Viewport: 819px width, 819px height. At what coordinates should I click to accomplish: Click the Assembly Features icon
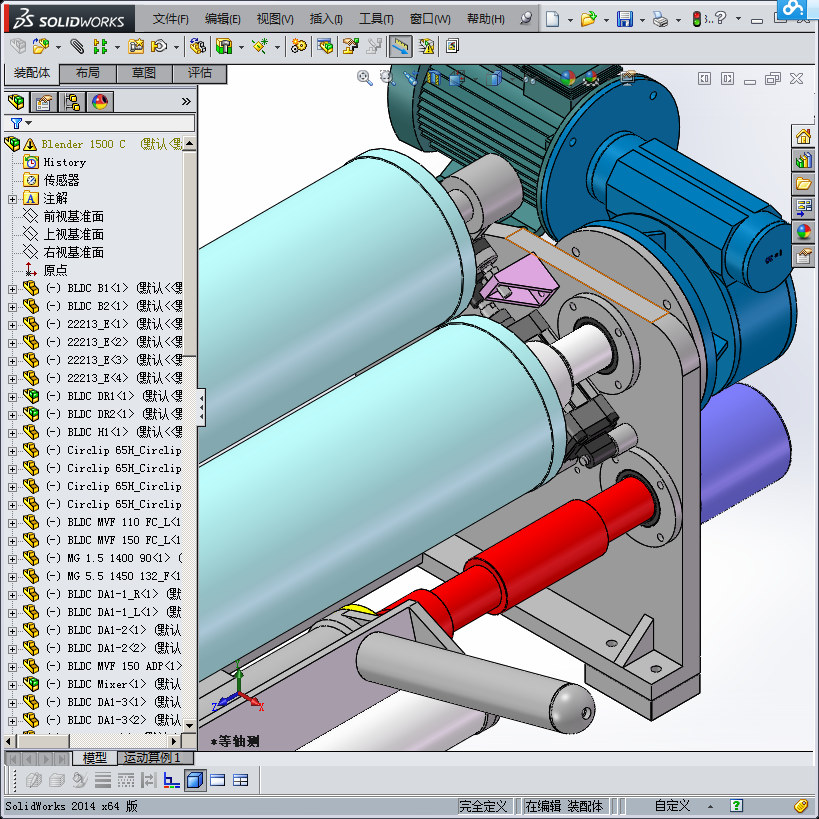pyautogui.click(x=224, y=46)
